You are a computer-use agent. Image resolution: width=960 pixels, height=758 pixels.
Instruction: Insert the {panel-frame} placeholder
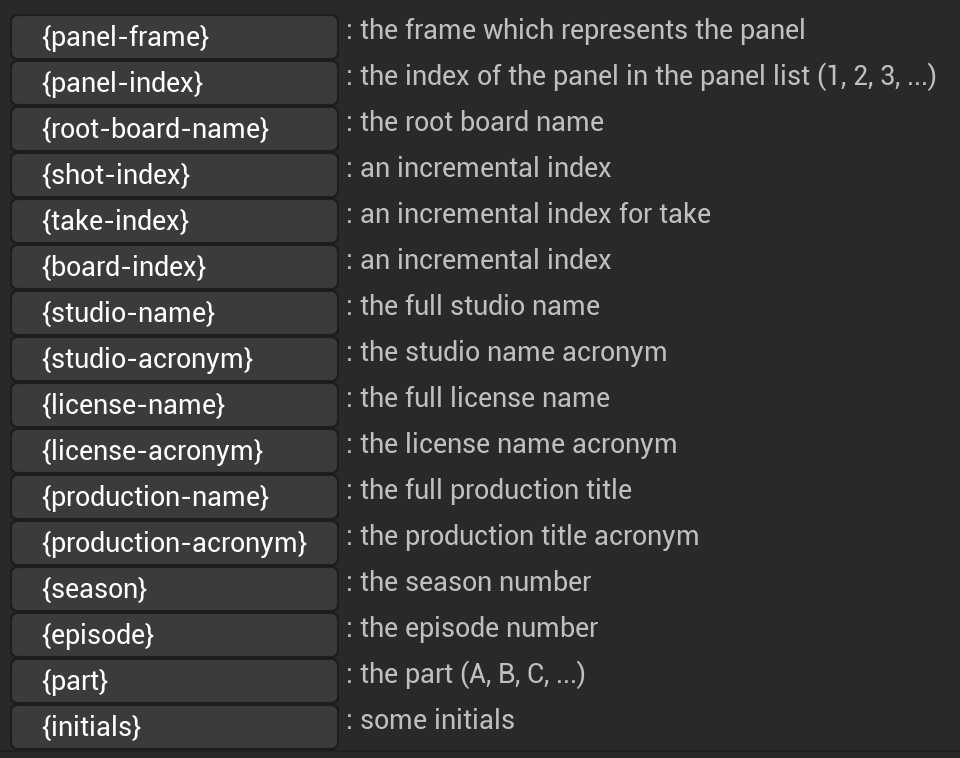174,37
